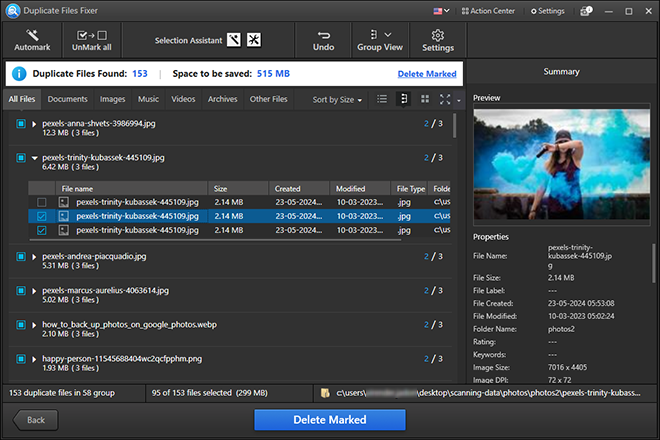Viewport: 660px width, 440px height.
Task: Switch to the Videos tab
Action: (183, 99)
